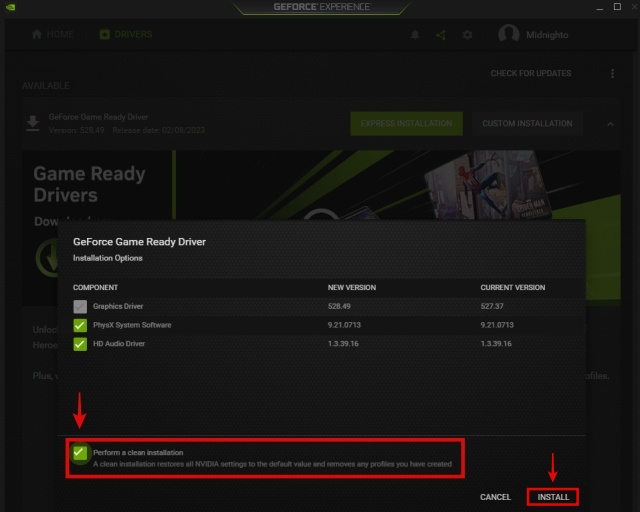Click the Home house icon
Screen dimensions: 640x512
[x=37, y=34]
